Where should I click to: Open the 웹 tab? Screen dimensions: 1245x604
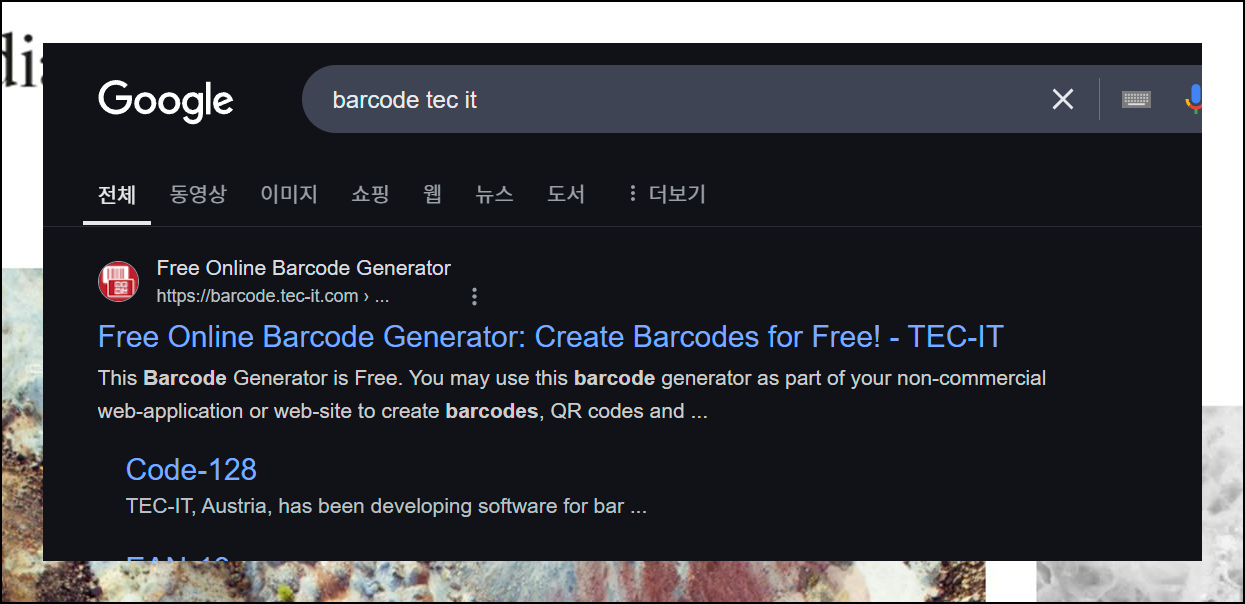click(x=432, y=194)
